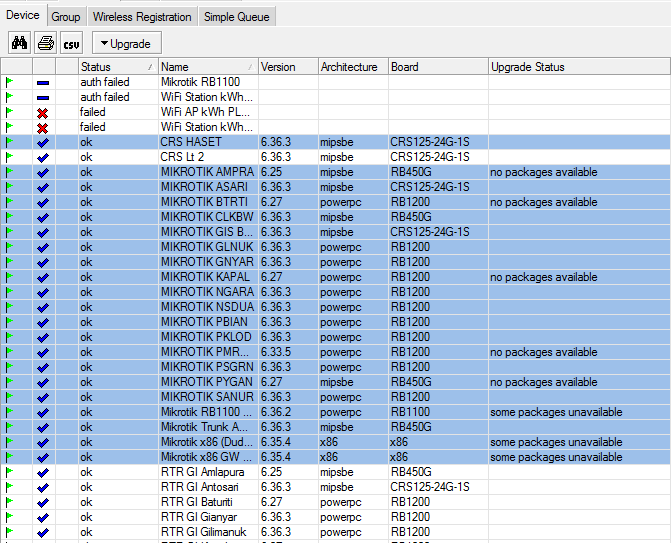
Task: Click the check icon for MIKROTIK NSDUA
Action: pyautogui.click(x=43, y=307)
